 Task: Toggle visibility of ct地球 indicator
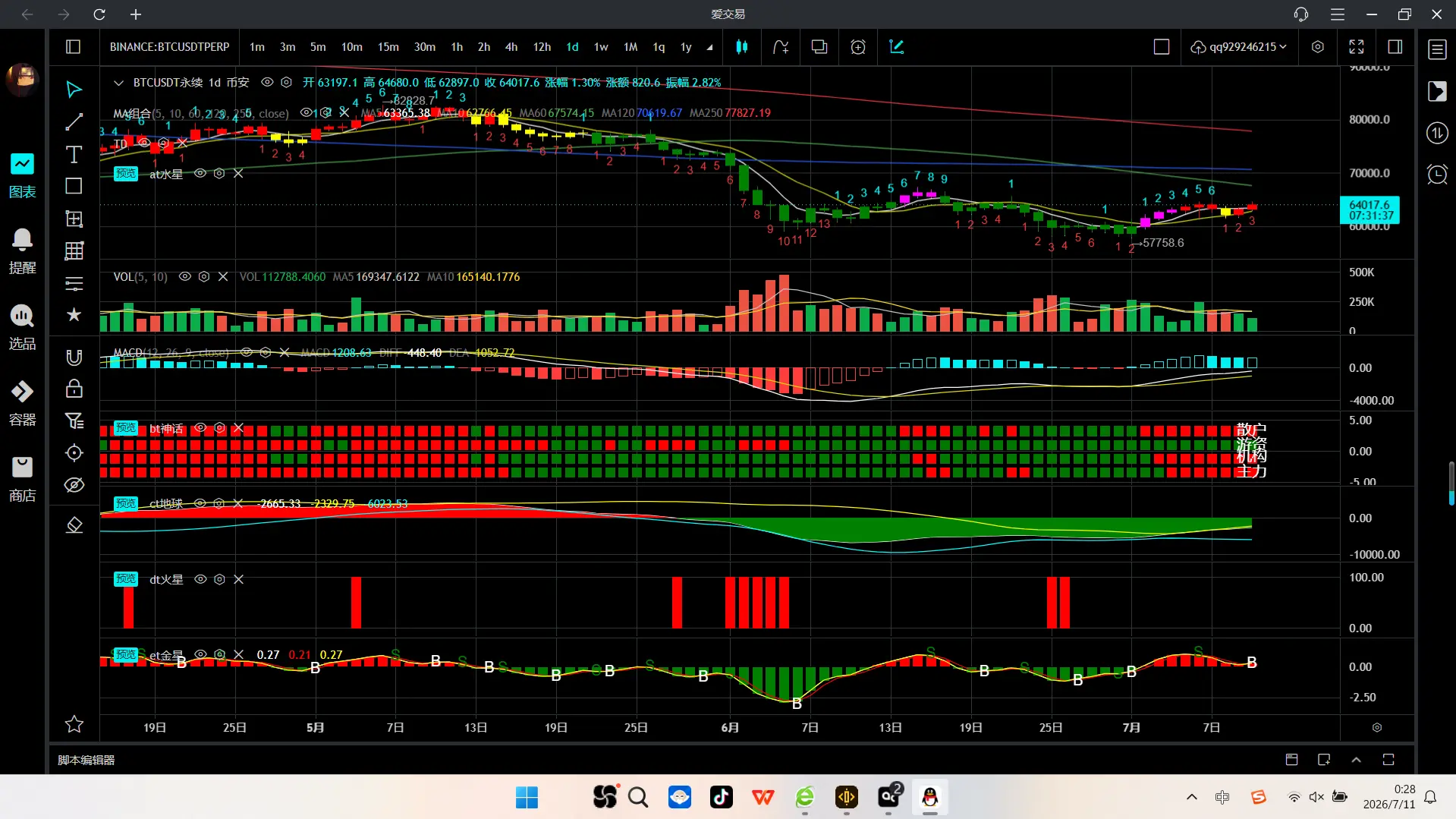click(200, 503)
